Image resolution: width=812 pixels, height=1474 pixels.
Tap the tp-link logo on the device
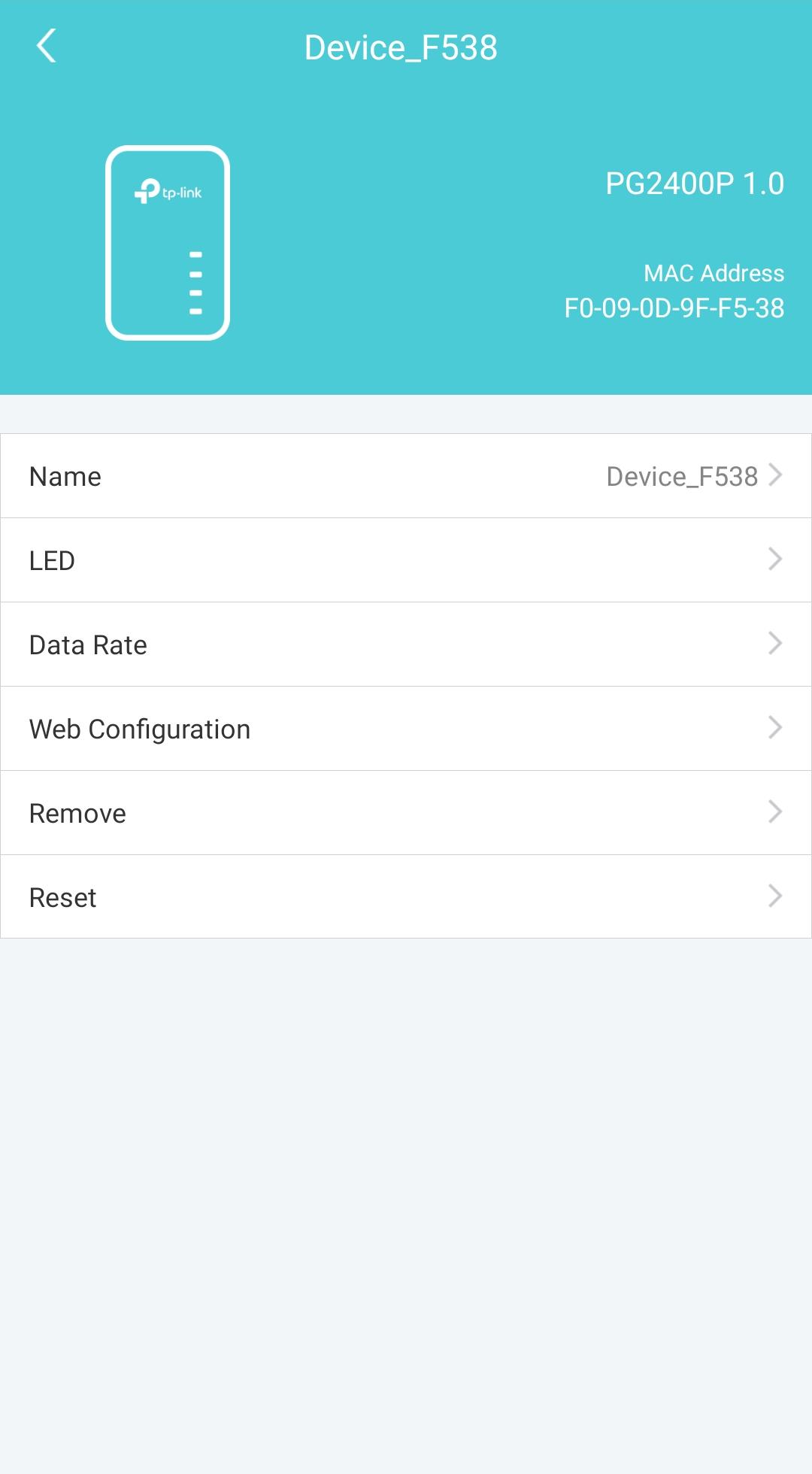168,191
